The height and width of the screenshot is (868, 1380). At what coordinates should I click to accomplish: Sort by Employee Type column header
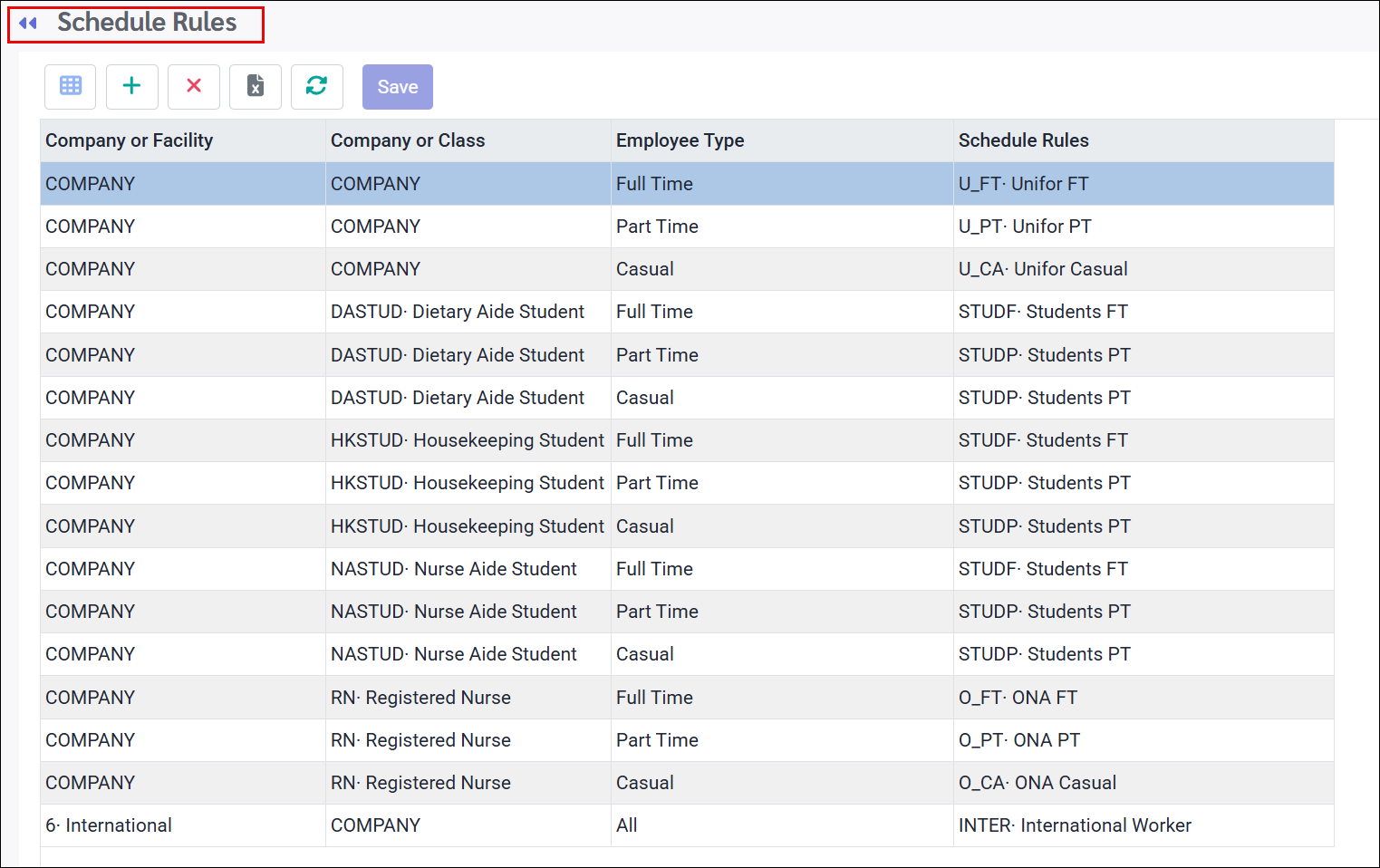[x=680, y=140]
